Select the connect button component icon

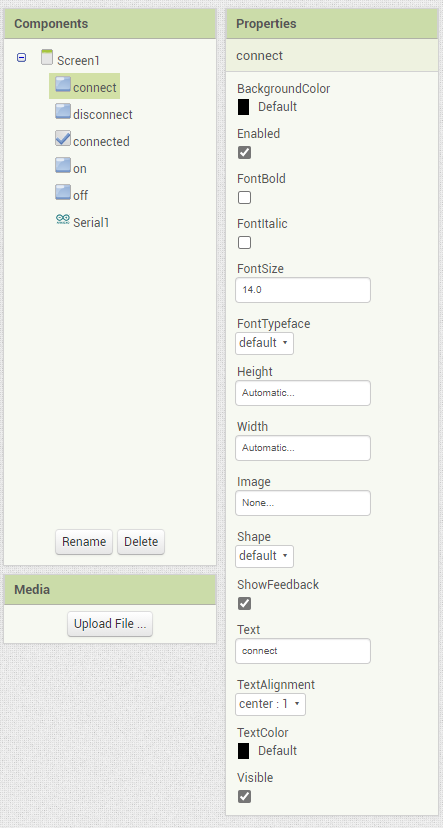[63, 84]
